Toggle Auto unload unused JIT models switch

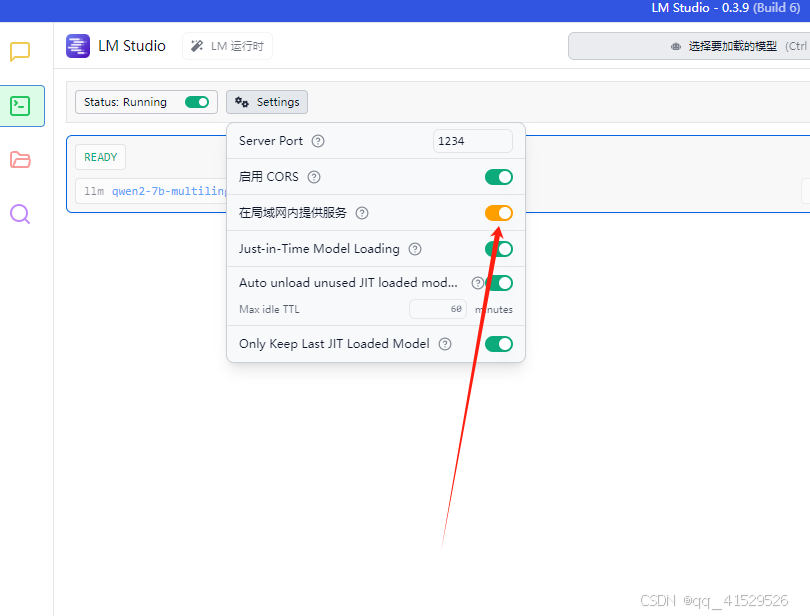(499, 283)
